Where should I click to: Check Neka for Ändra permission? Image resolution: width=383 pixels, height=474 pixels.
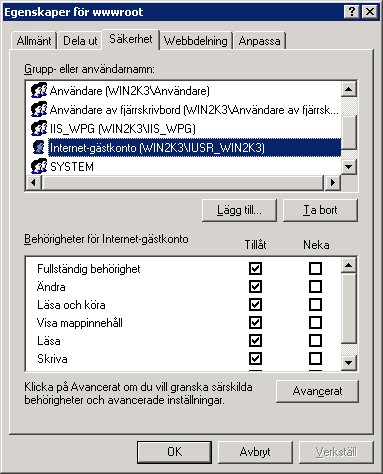315,286
